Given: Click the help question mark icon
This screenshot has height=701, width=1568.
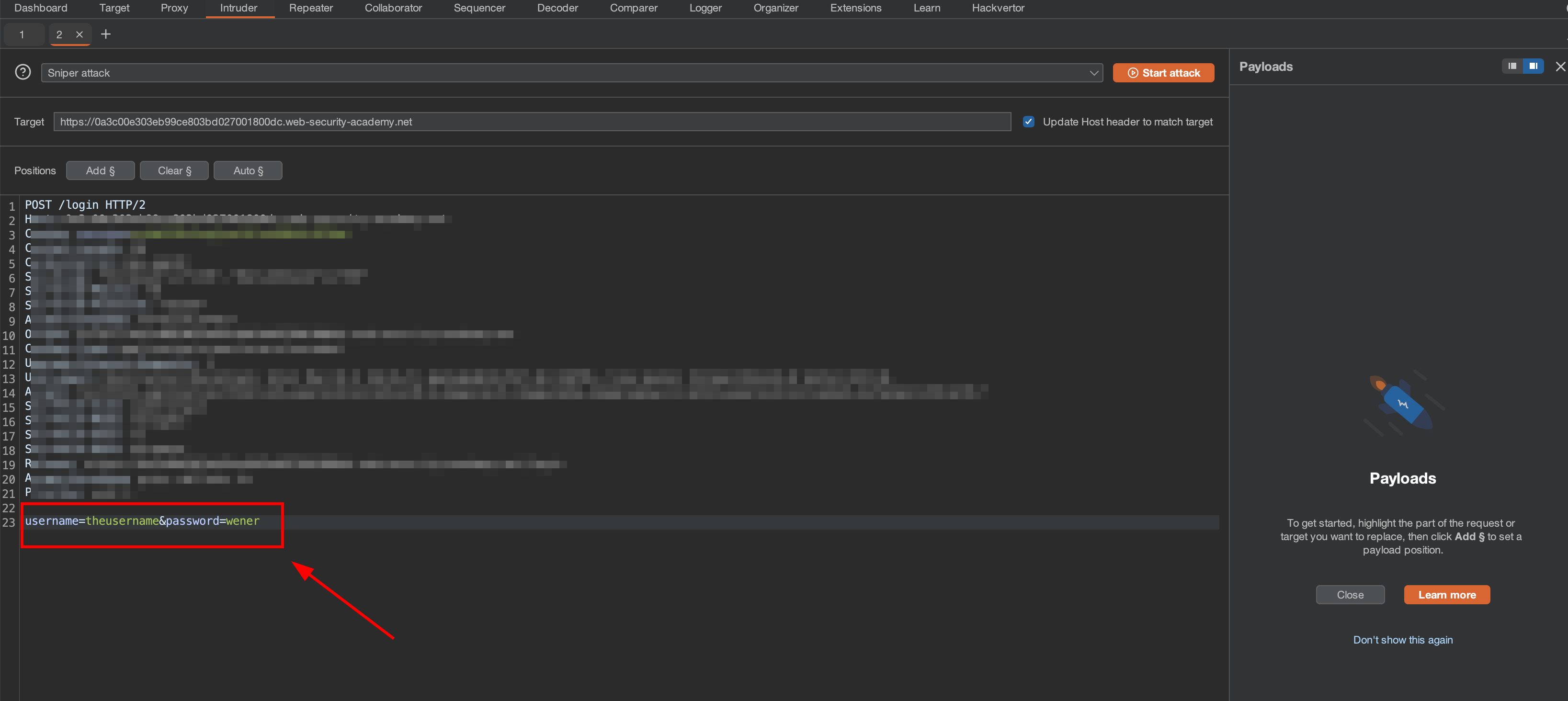Looking at the screenshot, I should [x=23, y=72].
